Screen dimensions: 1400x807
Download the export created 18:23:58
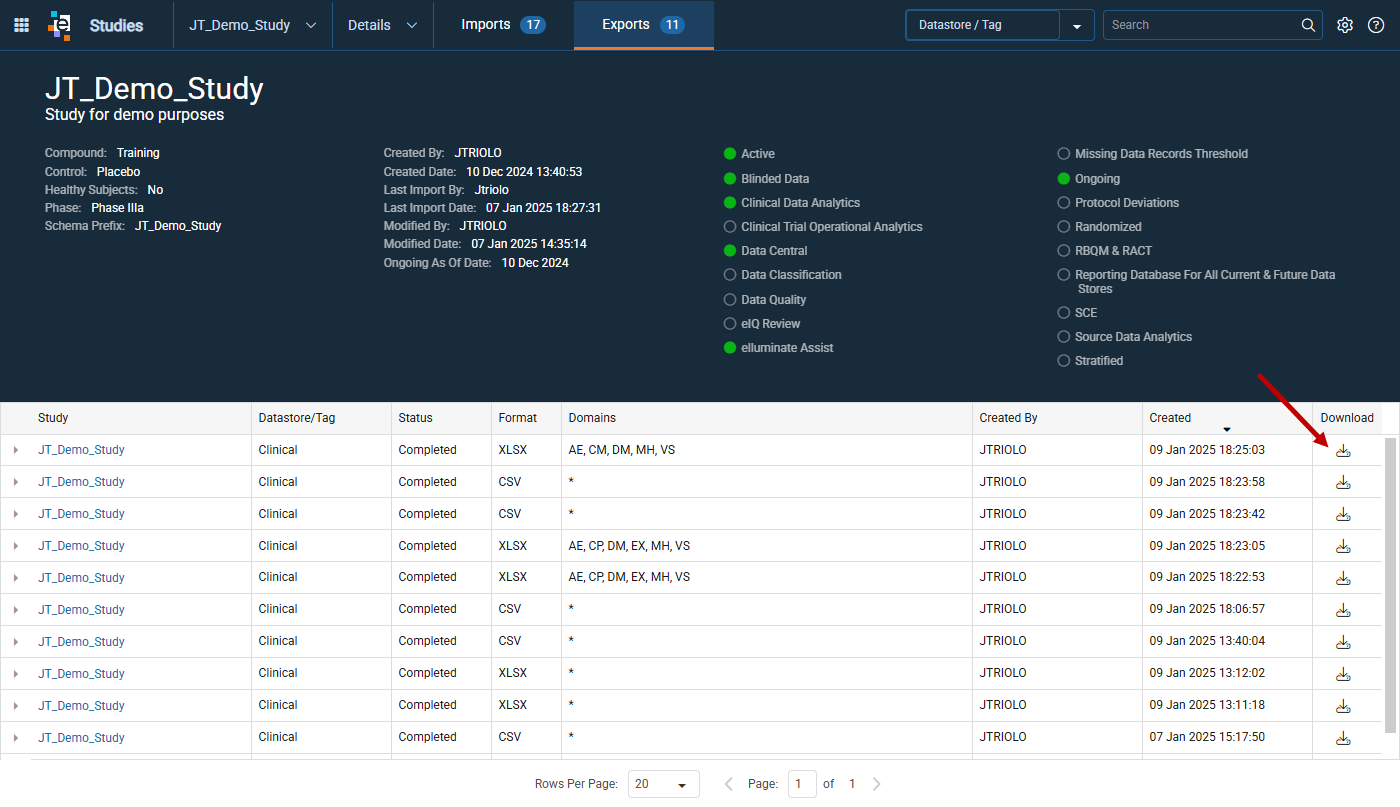point(1343,482)
